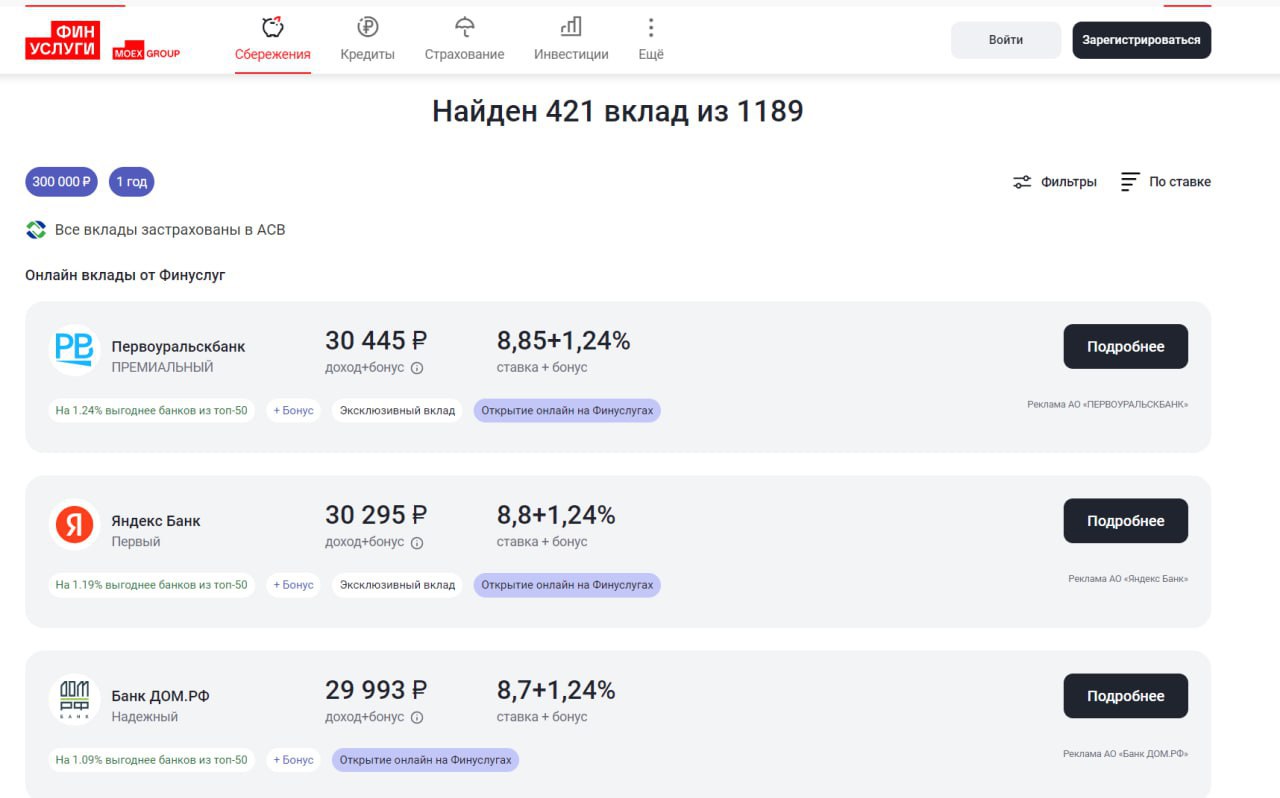Click the 8,8+1,24% rate
The height and width of the screenshot is (798, 1280).
(x=556, y=515)
